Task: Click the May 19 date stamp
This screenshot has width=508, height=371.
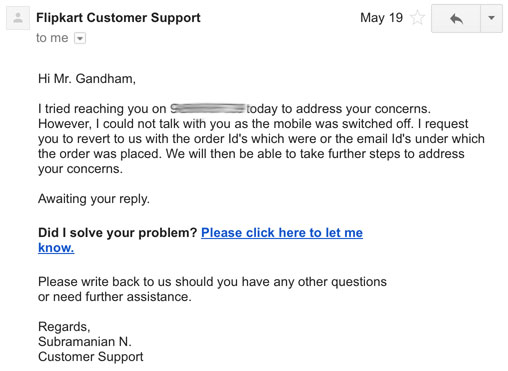Action: click(382, 18)
